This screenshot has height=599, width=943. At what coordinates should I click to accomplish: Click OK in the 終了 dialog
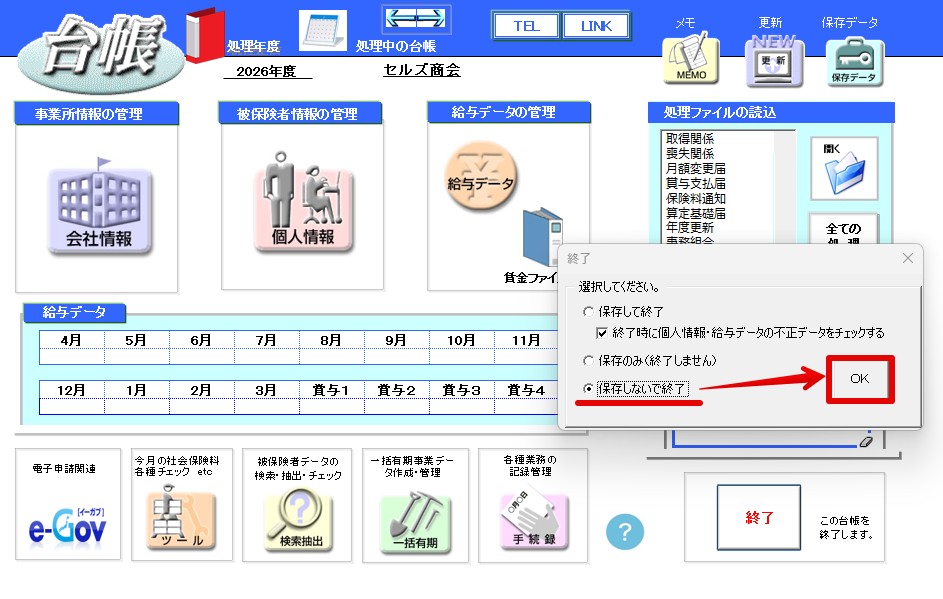pyautogui.click(x=859, y=378)
